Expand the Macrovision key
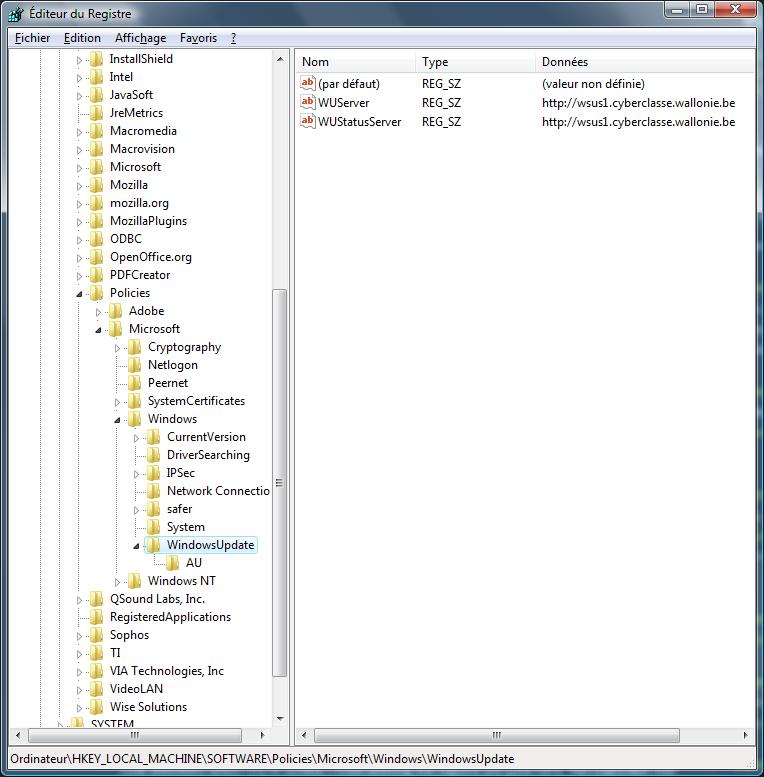Image resolution: width=764 pixels, height=777 pixels. (x=79, y=150)
